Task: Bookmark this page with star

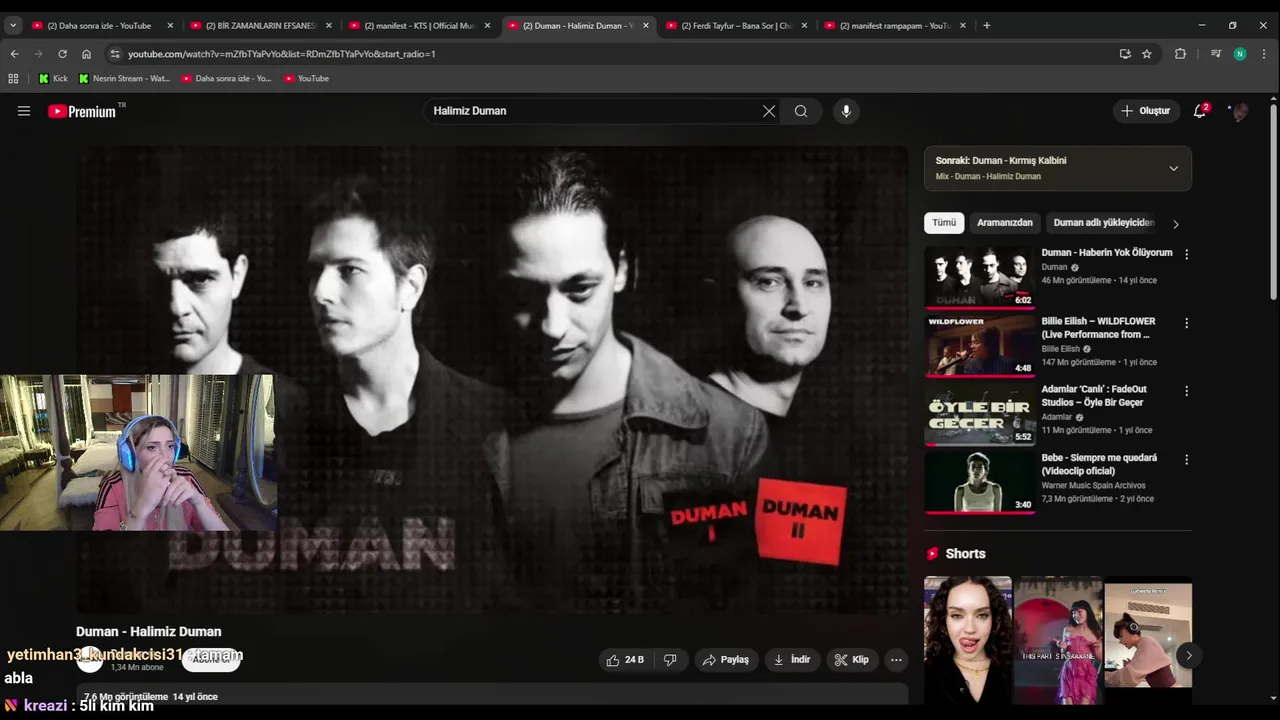Action: (1147, 54)
